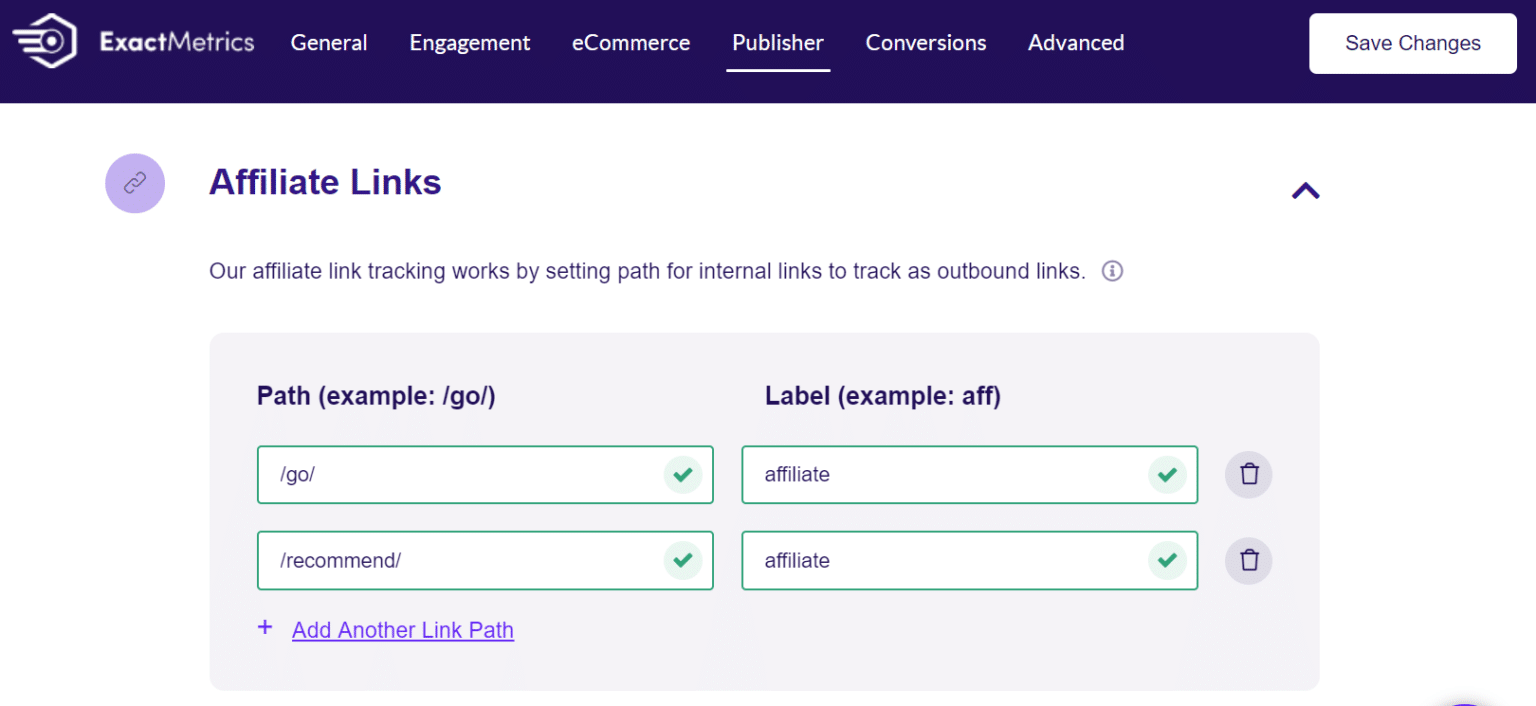
Task: Open the Engagement settings tab
Action: 469,43
